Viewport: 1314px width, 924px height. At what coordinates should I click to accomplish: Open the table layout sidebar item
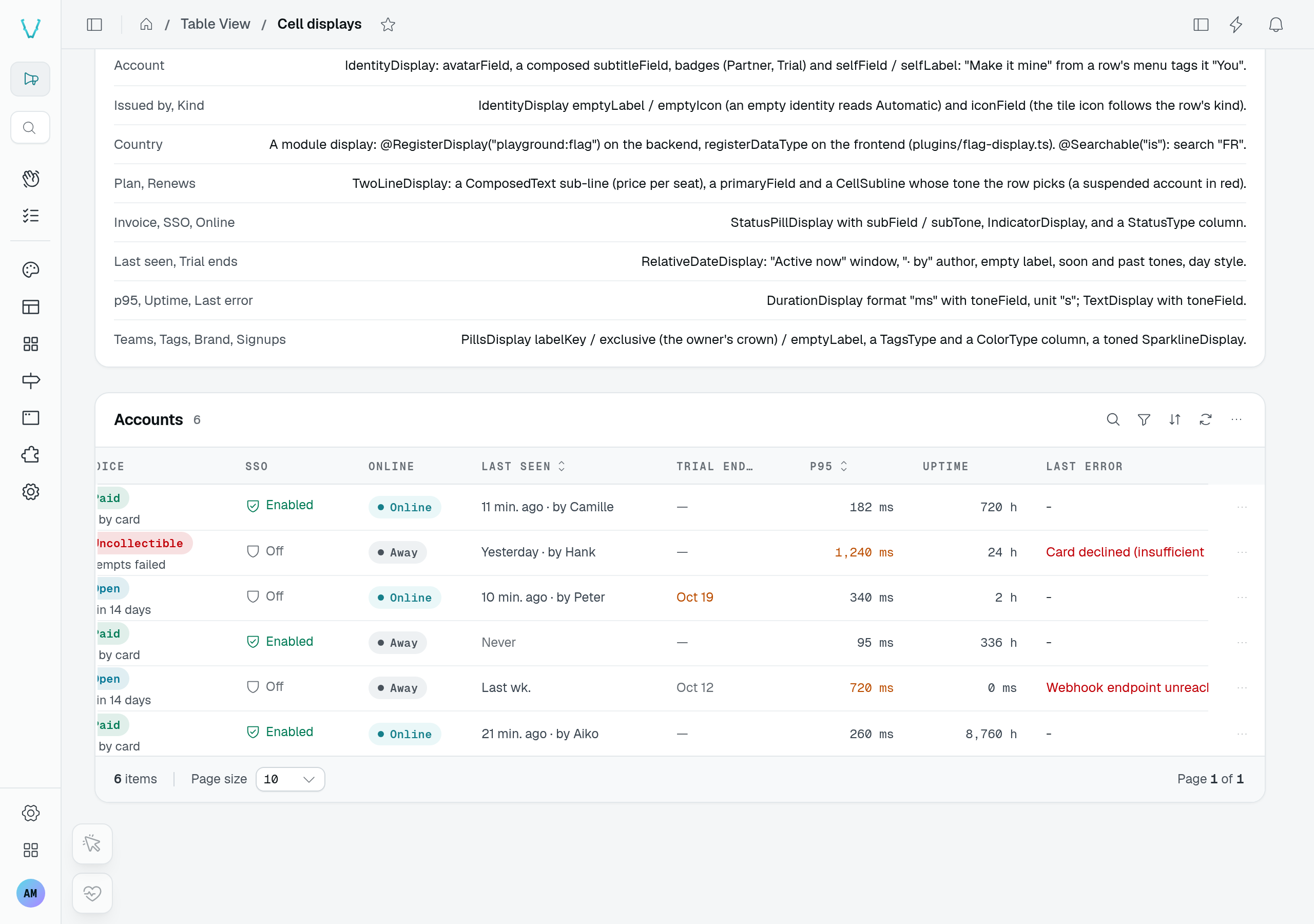(x=30, y=307)
